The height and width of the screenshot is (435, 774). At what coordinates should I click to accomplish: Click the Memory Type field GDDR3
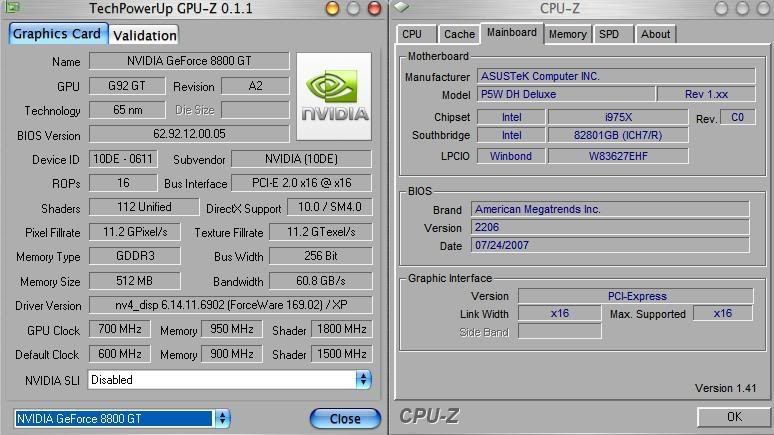tap(135, 256)
